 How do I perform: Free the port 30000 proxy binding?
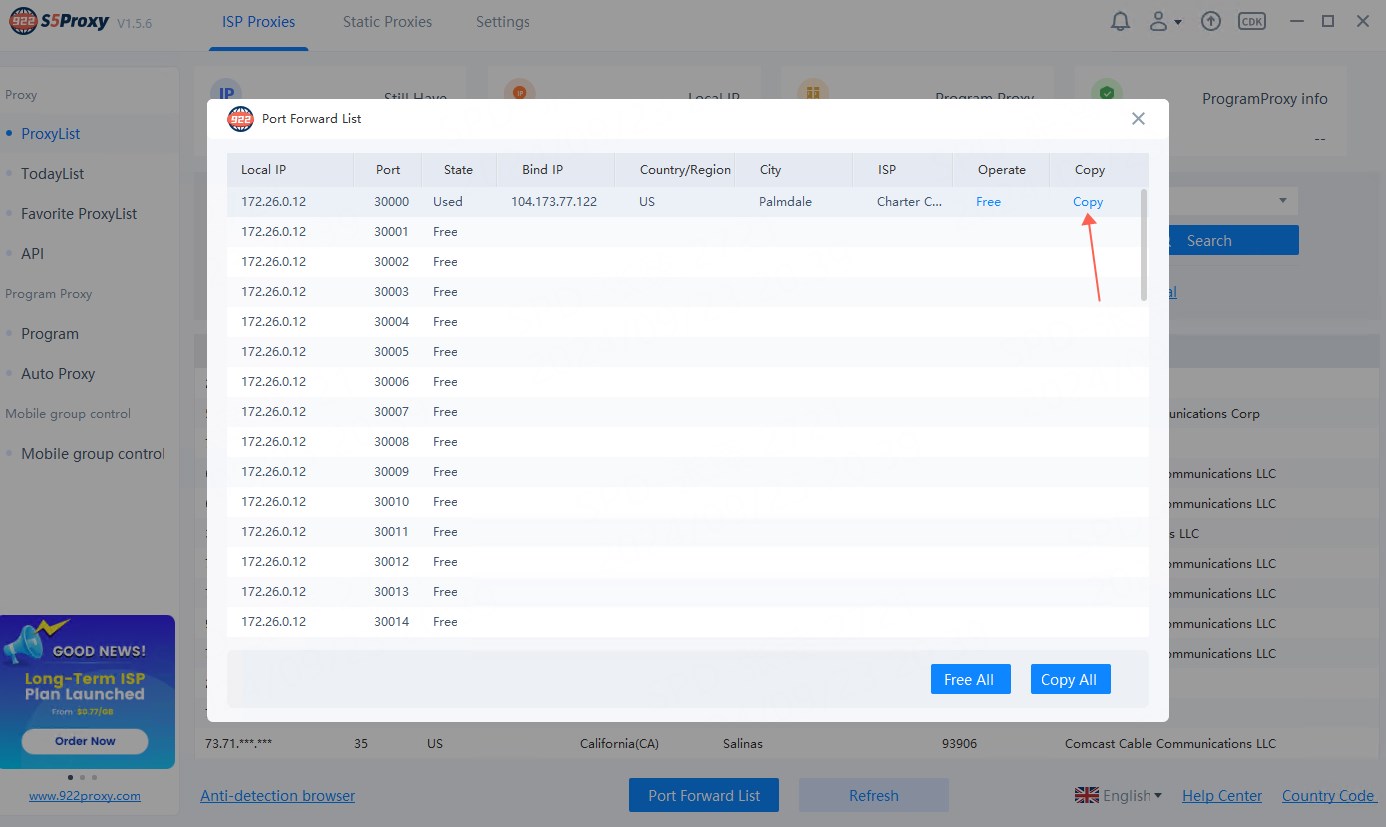point(988,201)
